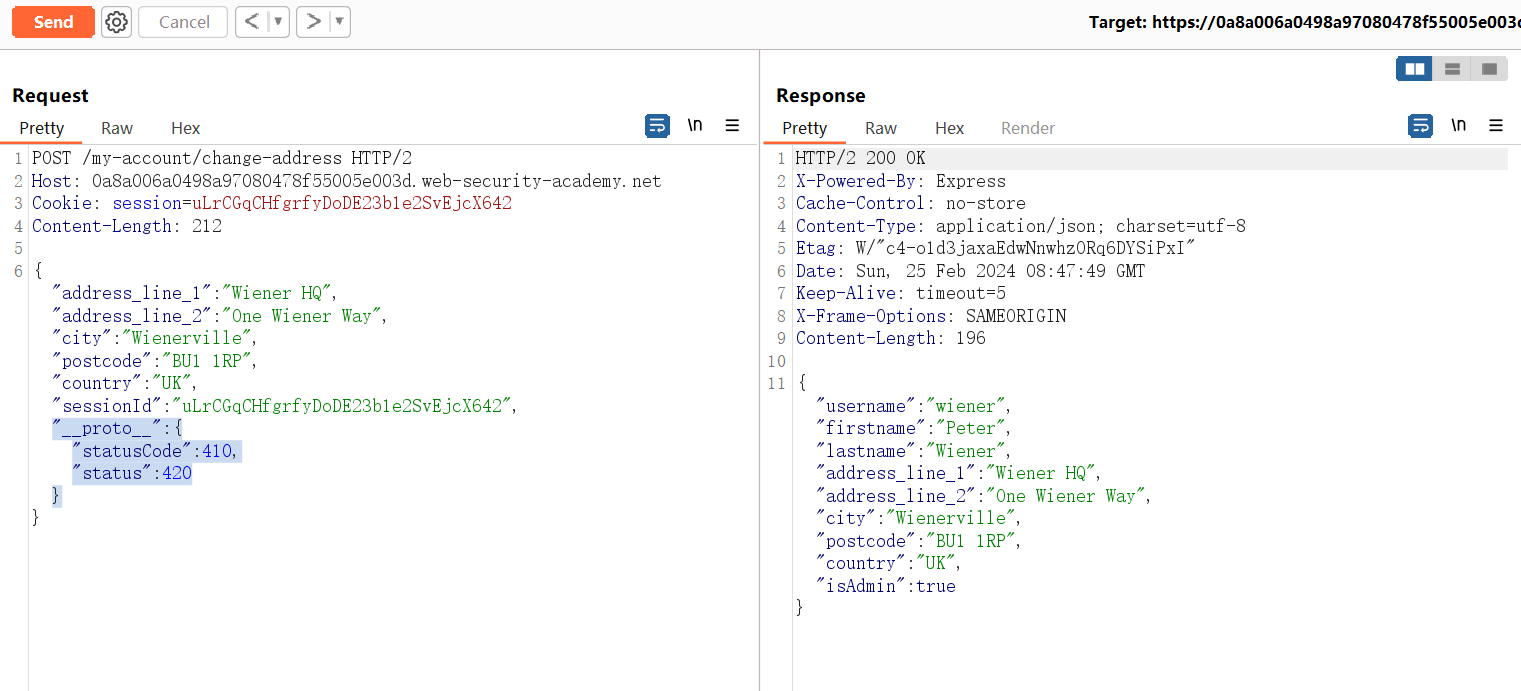This screenshot has width=1521, height=691.
Task: Open Request panel hamburger options menu
Action: (x=732, y=126)
